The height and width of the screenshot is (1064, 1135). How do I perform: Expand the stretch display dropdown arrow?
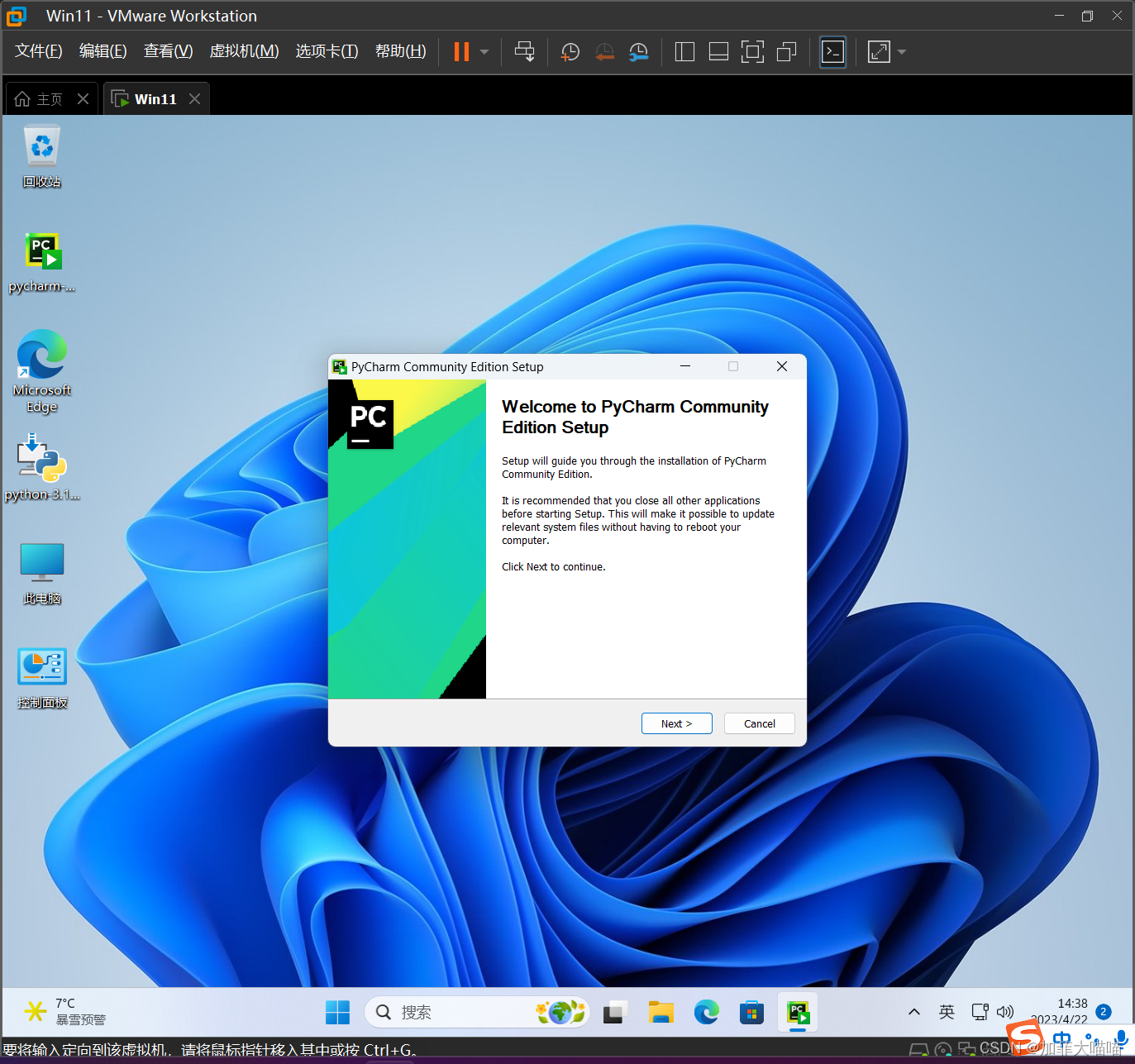point(902,52)
